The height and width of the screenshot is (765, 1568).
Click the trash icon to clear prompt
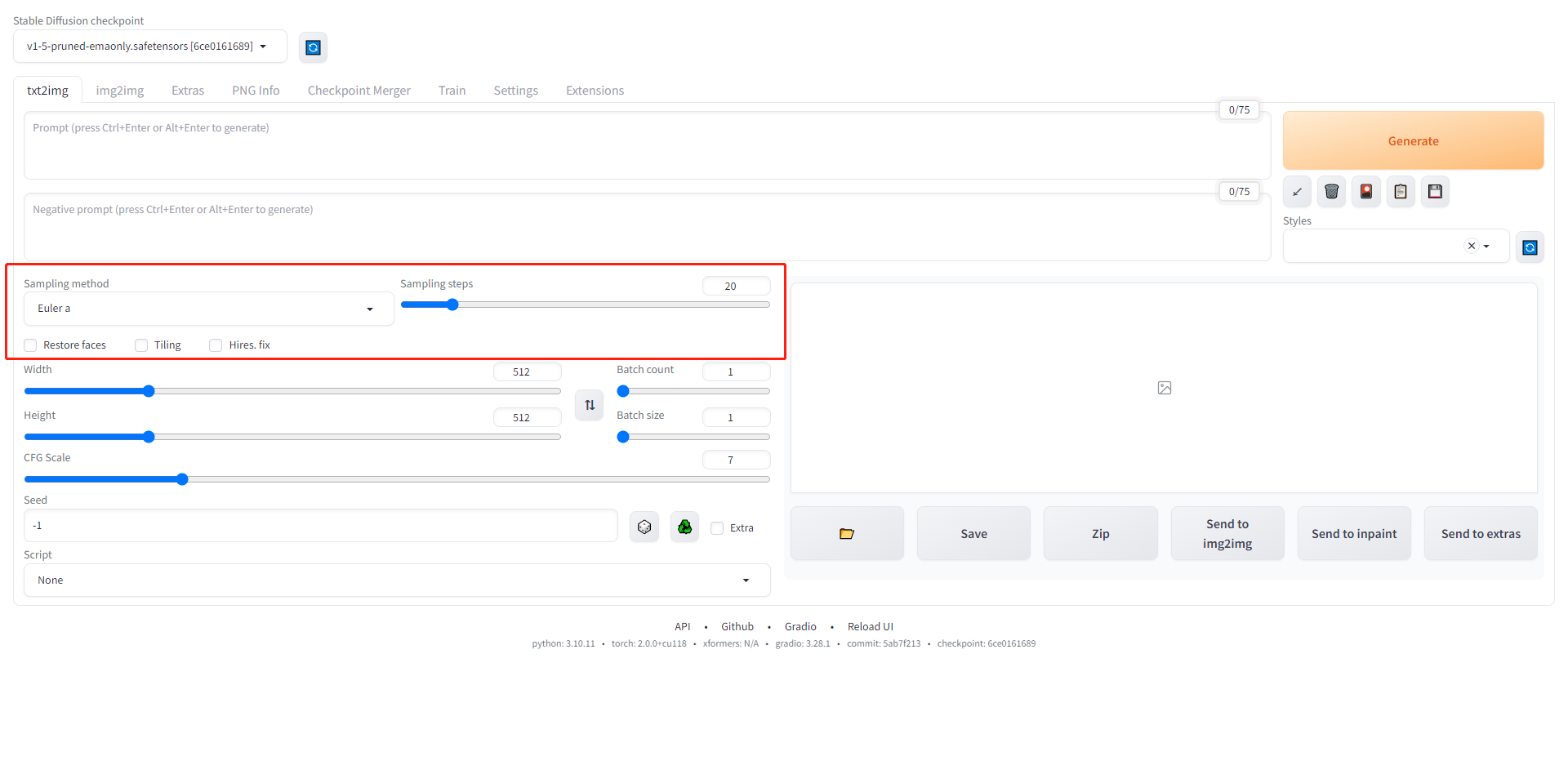tap(1331, 192)
